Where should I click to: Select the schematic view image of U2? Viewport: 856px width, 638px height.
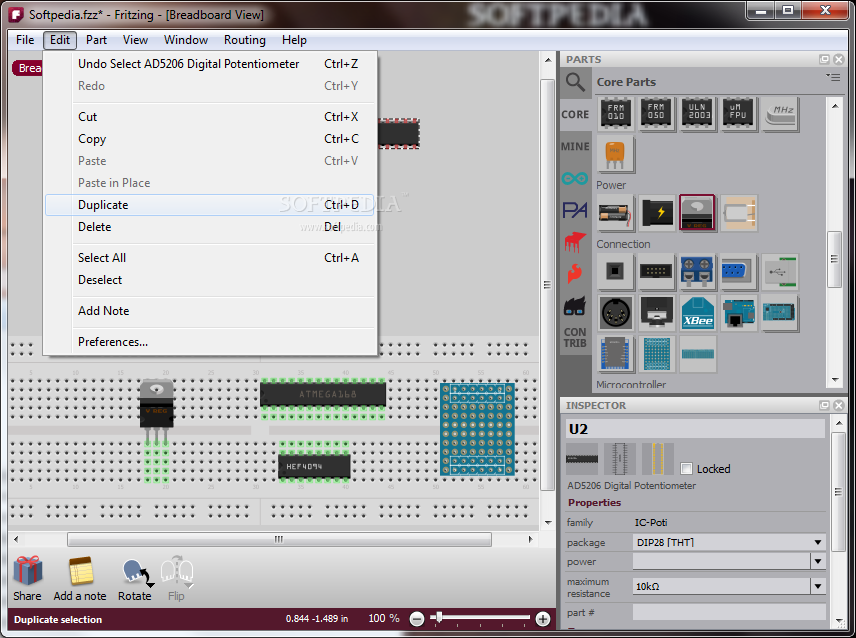[620, 458]
